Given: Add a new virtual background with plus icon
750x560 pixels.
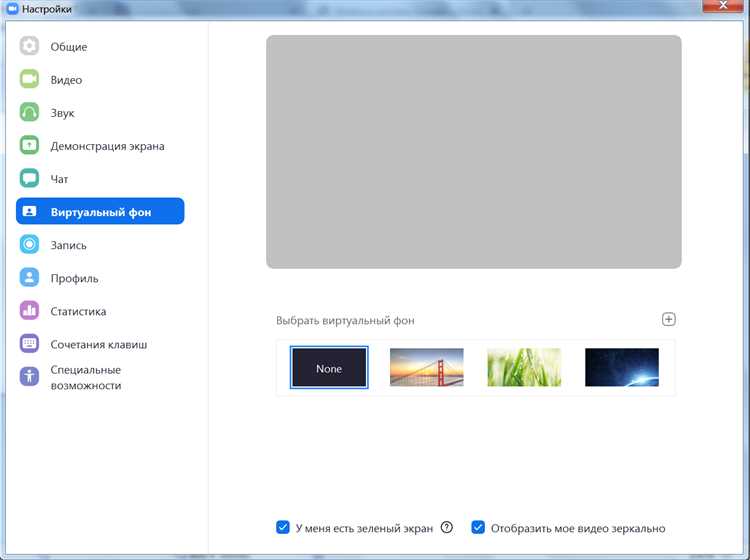Looking at the screenshot, I should pos(669,319).
